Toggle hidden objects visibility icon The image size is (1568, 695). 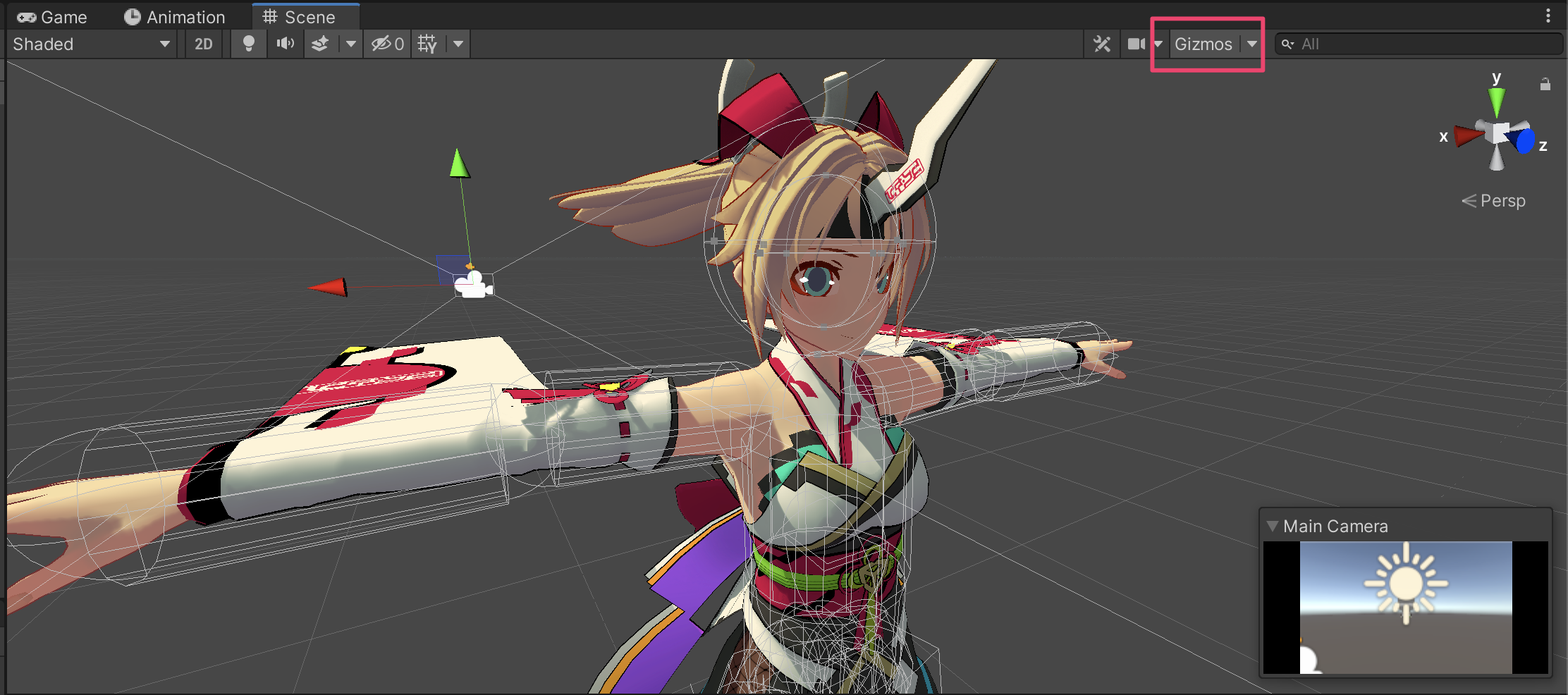(x=388, y=44)
